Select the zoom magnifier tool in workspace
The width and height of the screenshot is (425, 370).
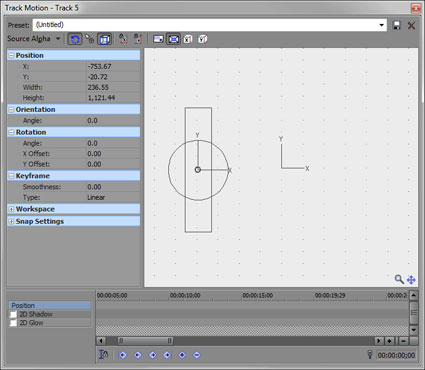[399, 279]
